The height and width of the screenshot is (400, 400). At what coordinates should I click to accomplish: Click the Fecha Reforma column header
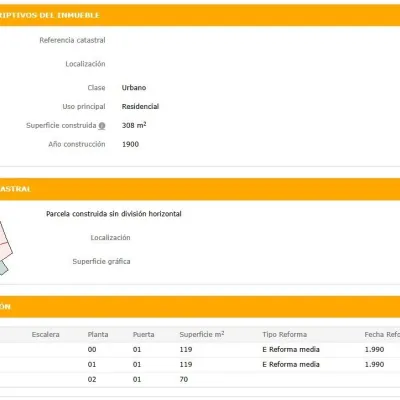382,334
